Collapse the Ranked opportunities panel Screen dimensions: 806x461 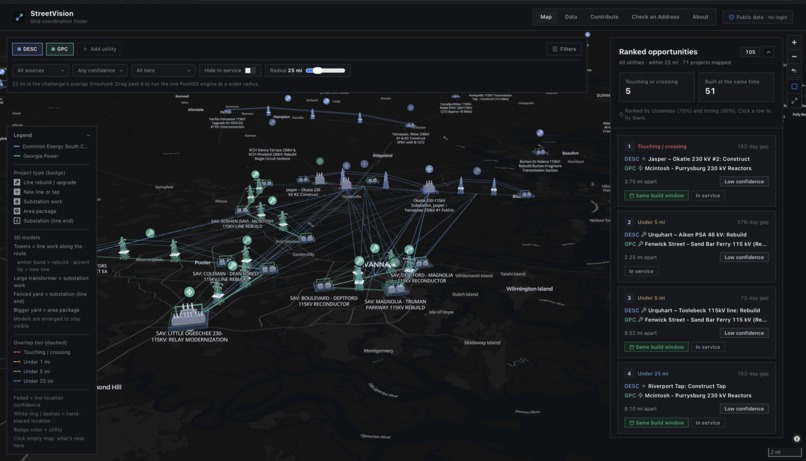pyautogui.click(x=768, y=52)
